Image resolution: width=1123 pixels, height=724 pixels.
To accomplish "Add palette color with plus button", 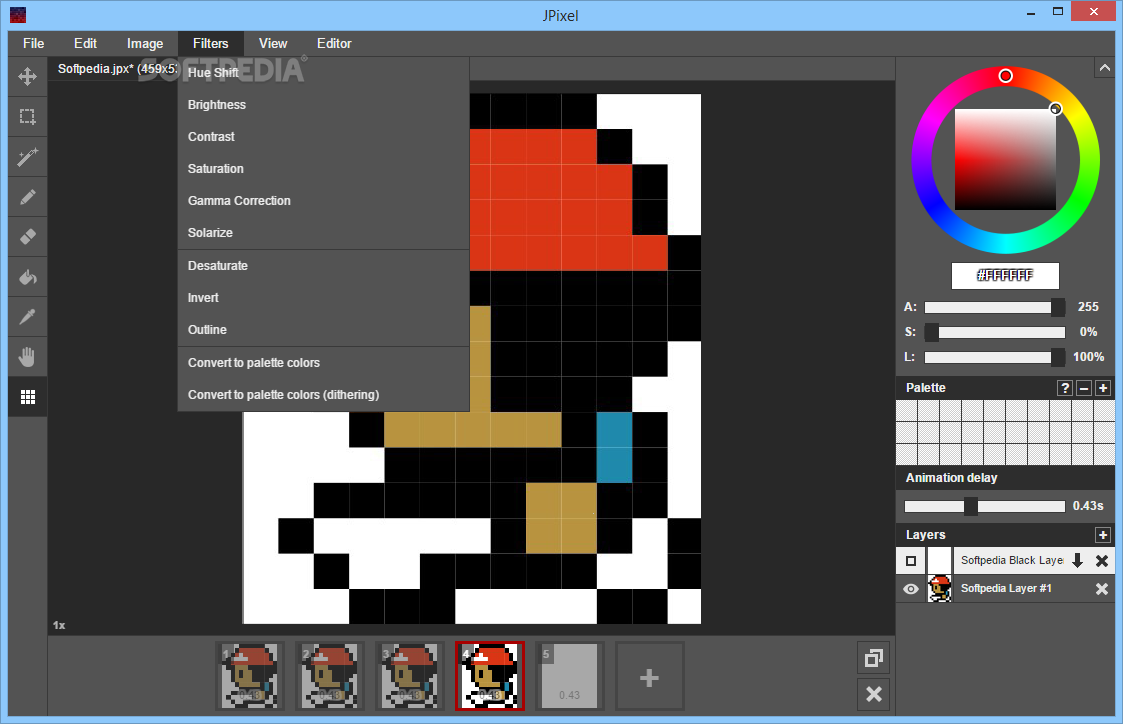I will 1103,387.
